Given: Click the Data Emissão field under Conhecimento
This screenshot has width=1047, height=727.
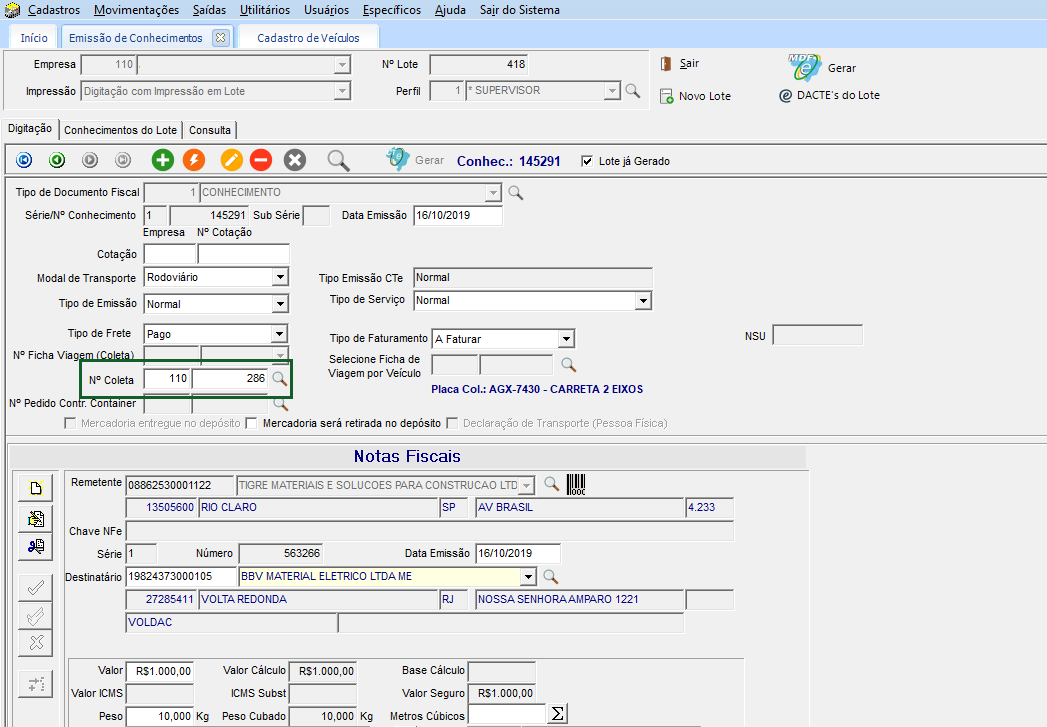Looking at the screenshot, I should [x=457, y=215].
